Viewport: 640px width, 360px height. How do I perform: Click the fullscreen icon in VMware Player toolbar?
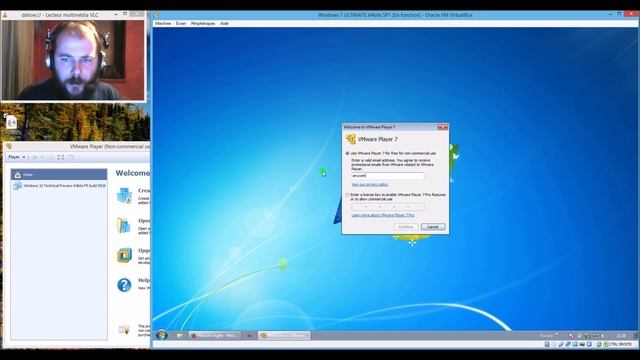60,157
